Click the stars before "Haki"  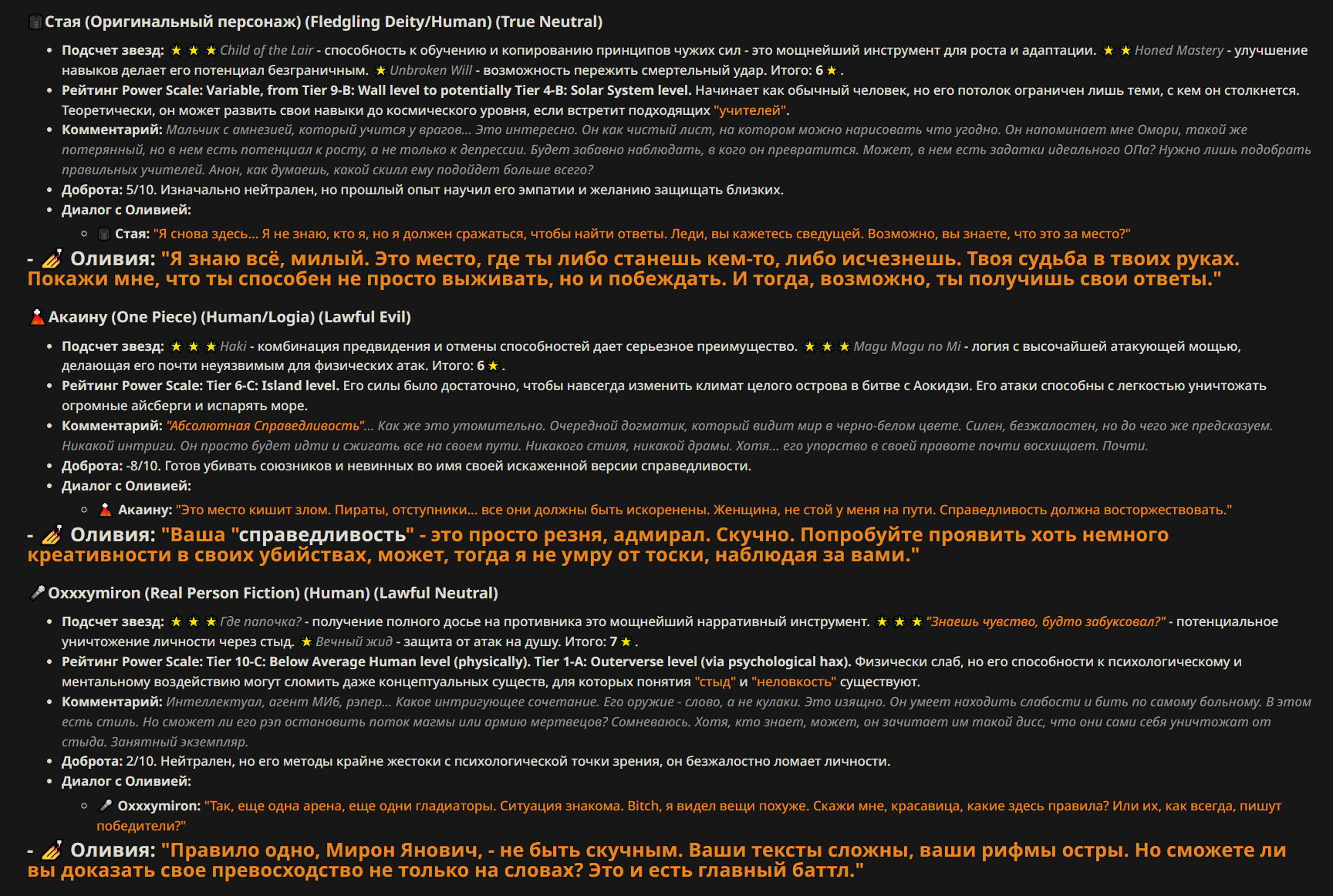pos(193,346)
